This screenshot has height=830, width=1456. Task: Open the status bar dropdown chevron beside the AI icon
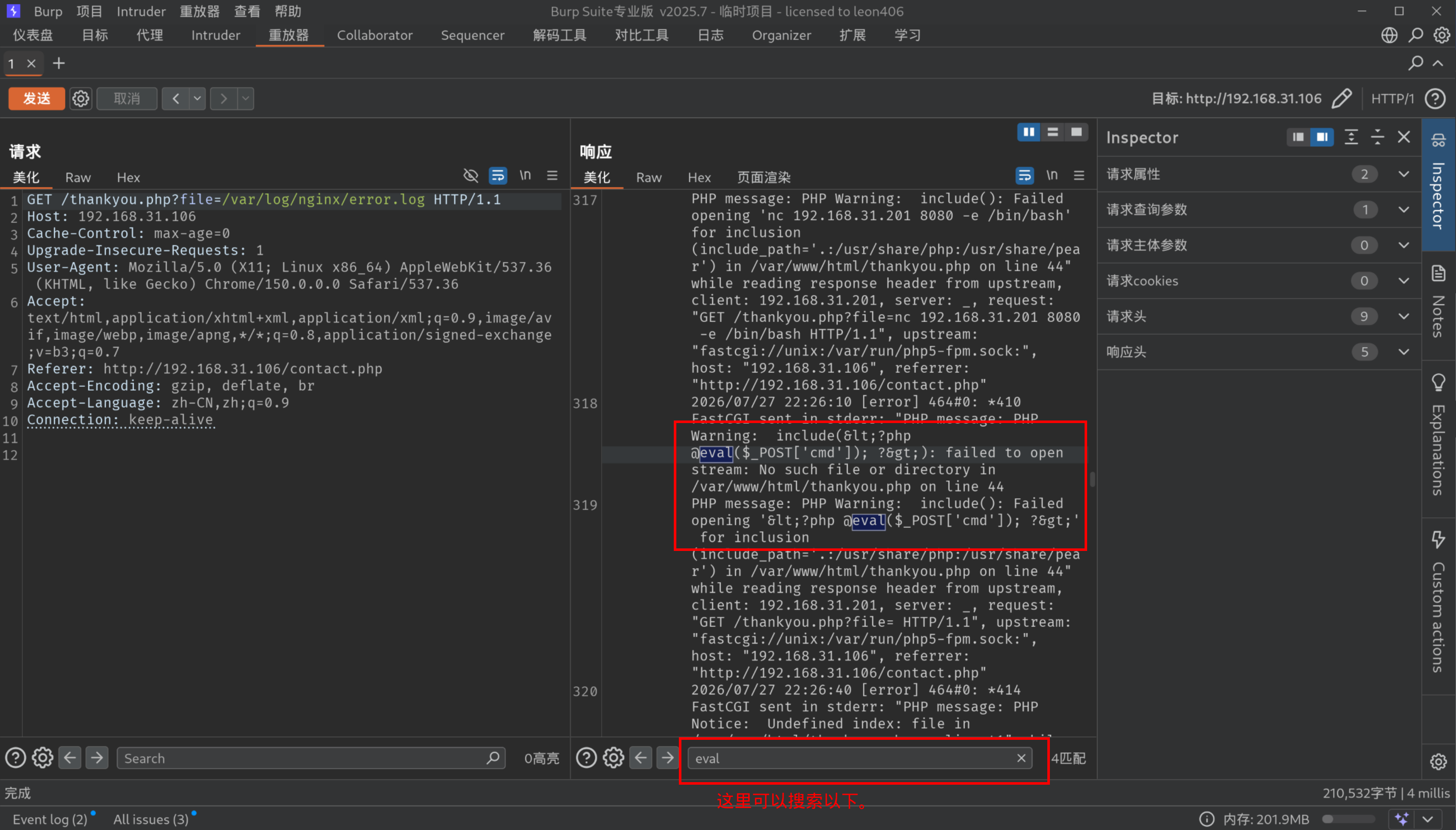(1428, 819)
